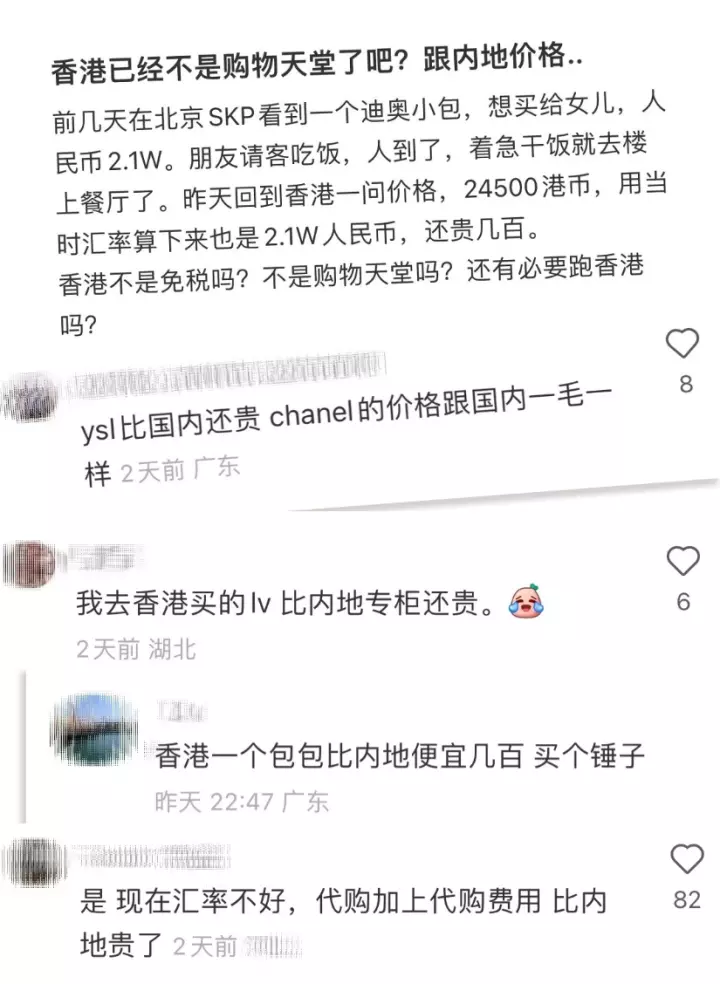
Task: Reply to comment '是 现在汇率不好，代购加上代购费用'
Action: coord(343,923)
